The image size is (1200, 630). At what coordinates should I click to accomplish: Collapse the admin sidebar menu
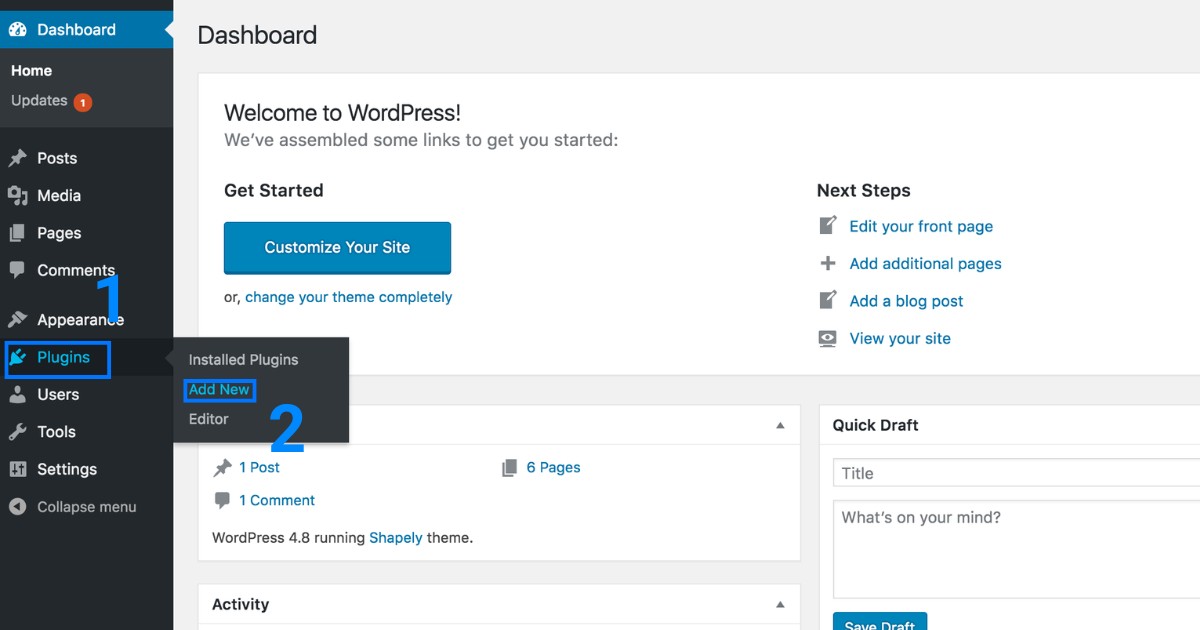tap(72, 507)
